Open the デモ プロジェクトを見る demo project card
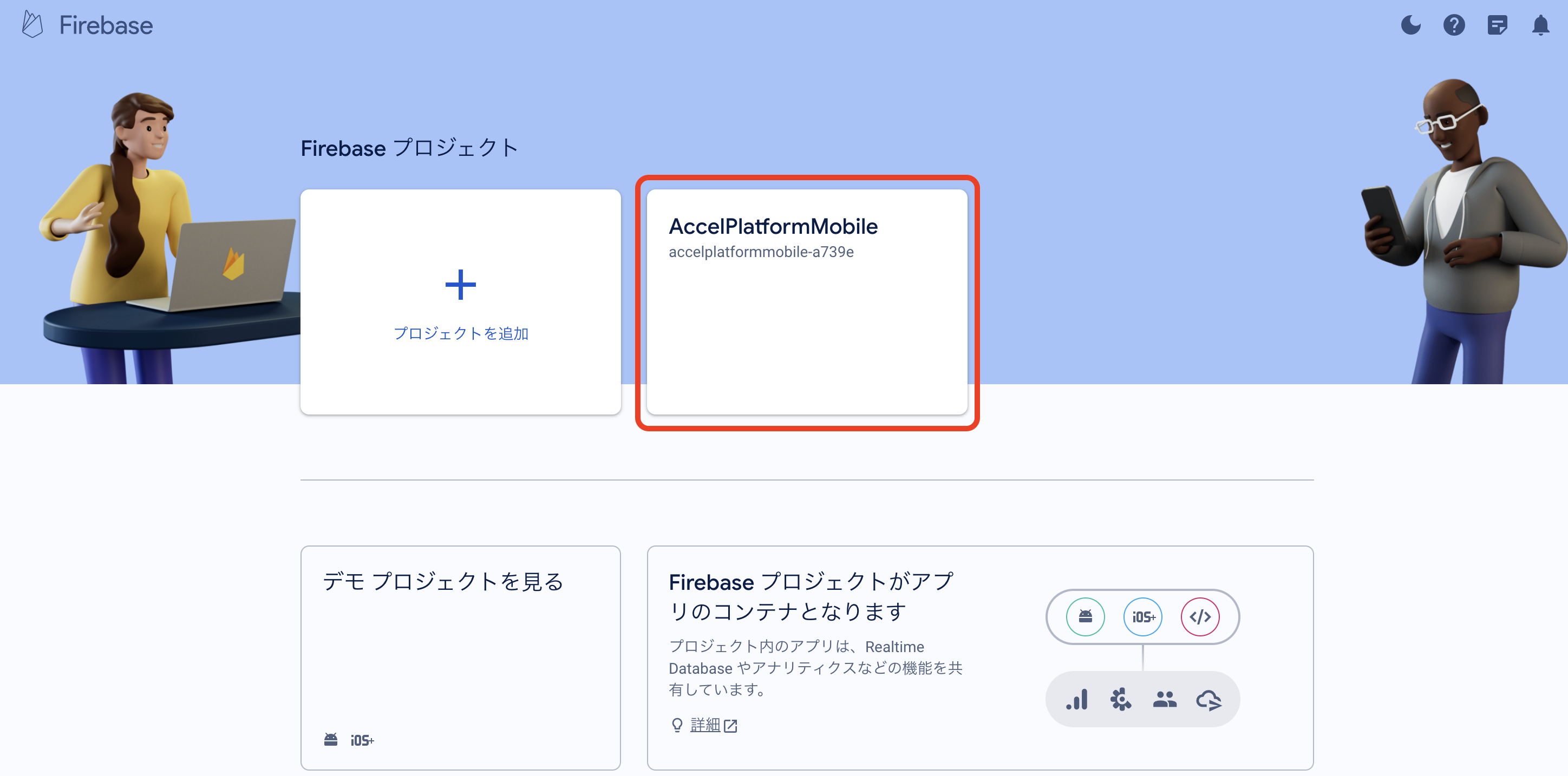Viewport: 1568px width, 776px height. [460, 657]
